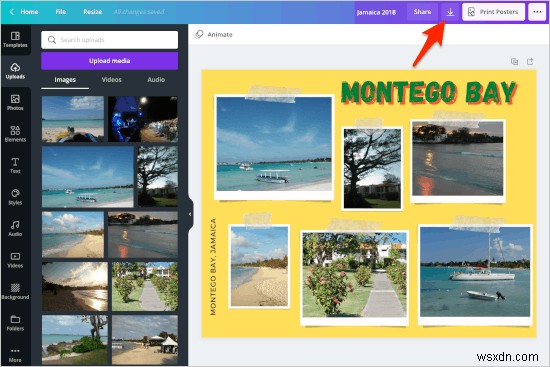Image resolution: width=550 pixels, height=367 pixels.
Task: Open the Photos sidebar panel
Action: tap(15, 102)
